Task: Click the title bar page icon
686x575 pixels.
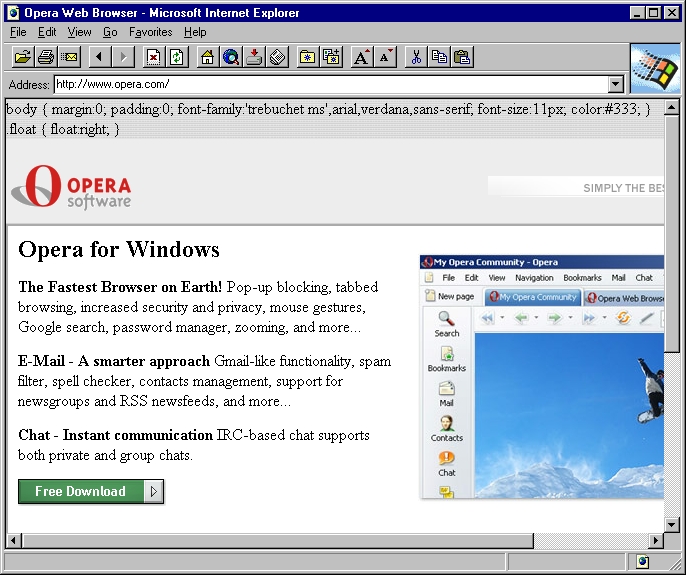Action: click(14, 13)
